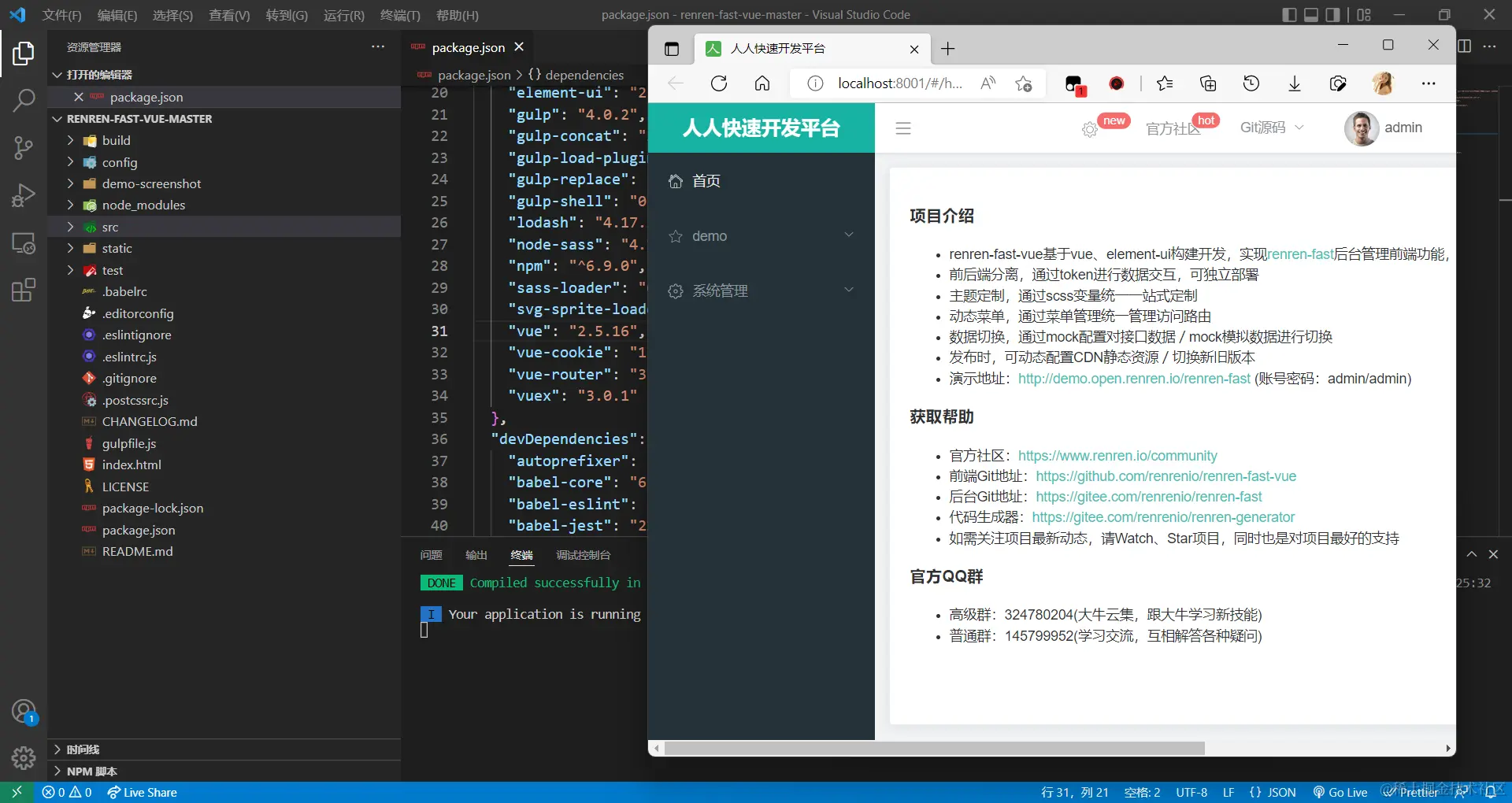The image size is (1512, 803).
Task: Open the Source Control view
Action: tap(24, 148)
